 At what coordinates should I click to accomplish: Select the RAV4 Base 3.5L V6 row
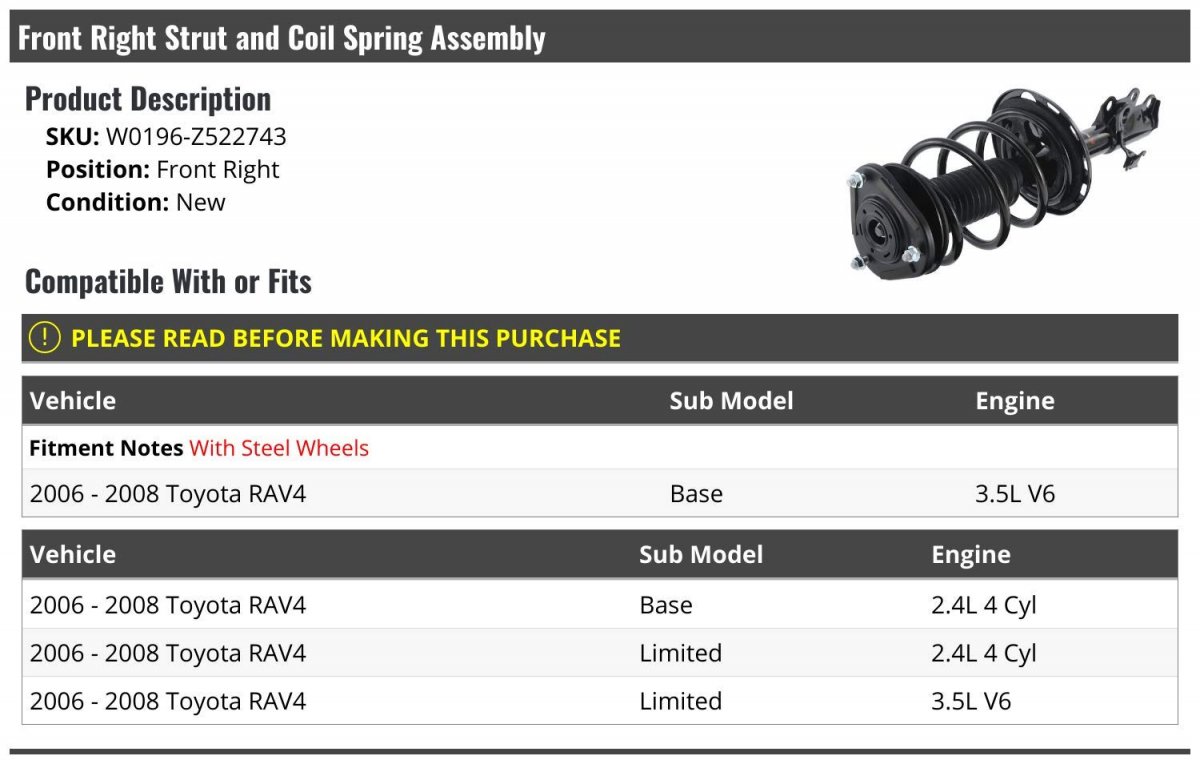point(600,493)
